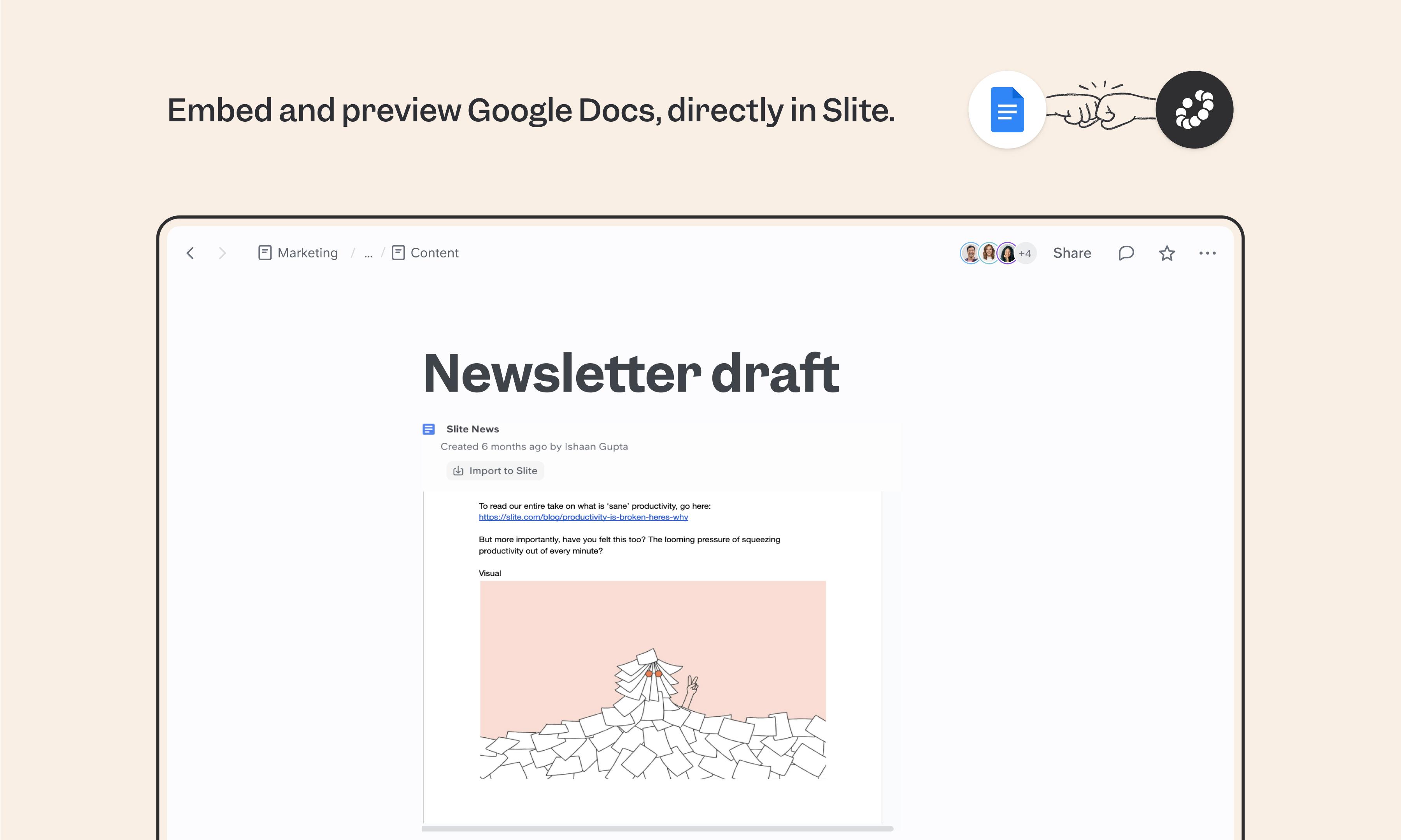Open the slite.com productivity blog link
The width and height of the screenshot is (1401, 840).
point(583,517)
